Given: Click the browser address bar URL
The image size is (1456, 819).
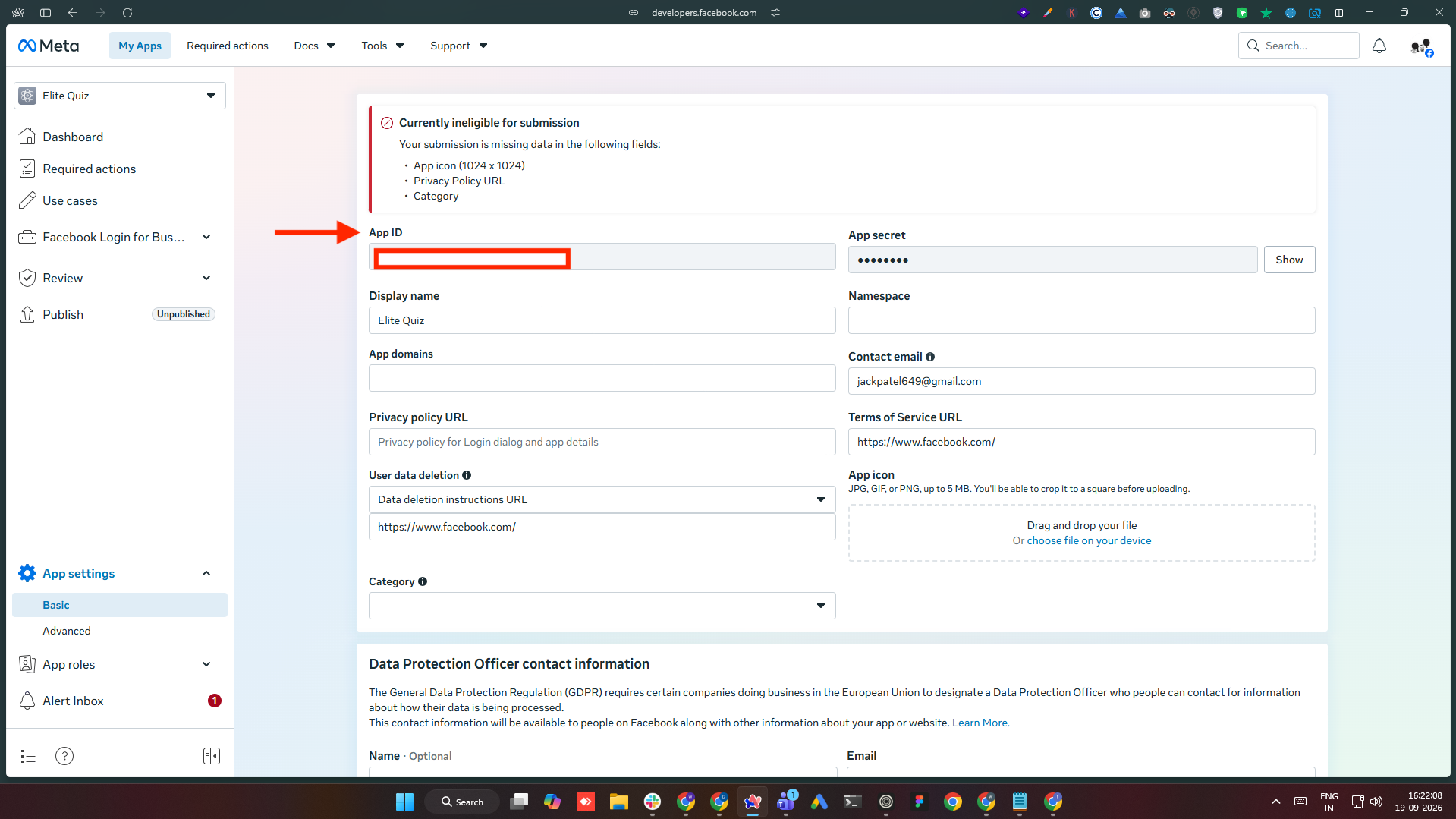Looking at the screenshot, I should coord(704,13).
